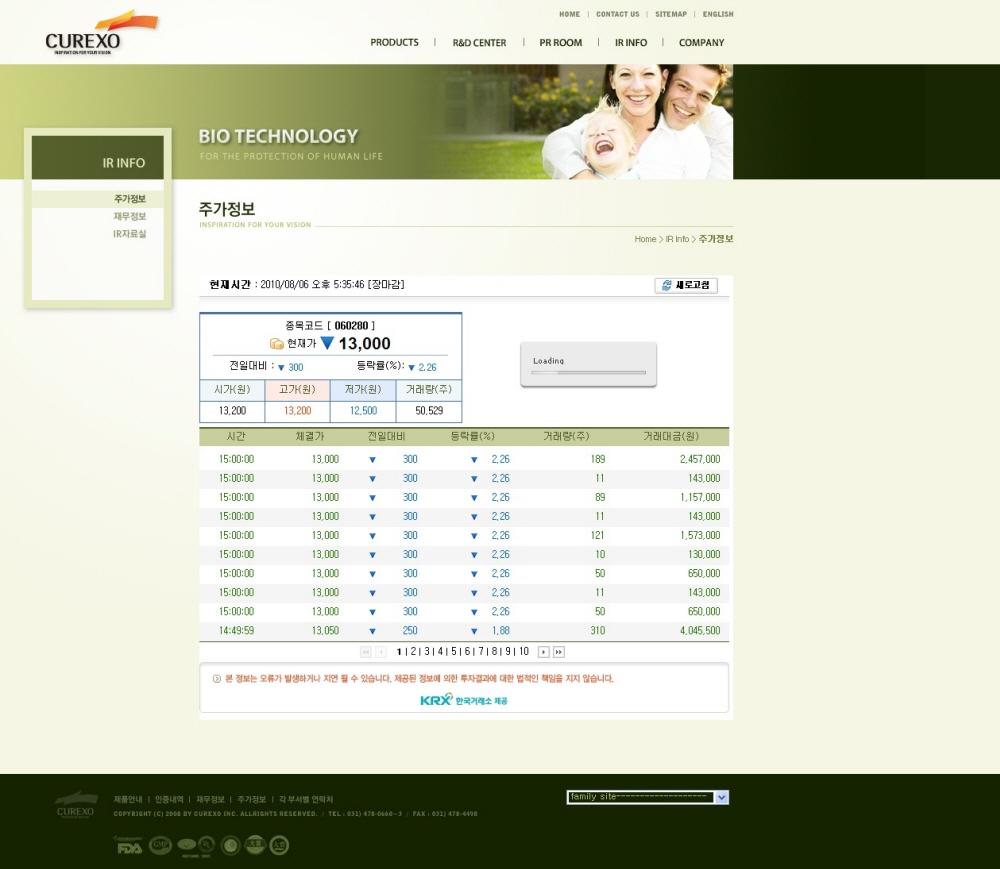1000x869 pixels.
Task: Click the first-page double arrow in pagination
Action: click(x=365, y=652)
